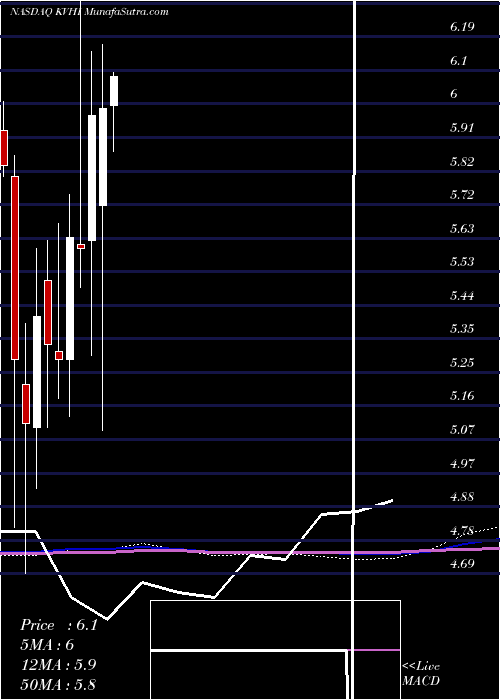Click the 12MA : 5.9 readout
Image resolution: width=500 pixels, height=700 pixels.
click(x=58, y=665)
